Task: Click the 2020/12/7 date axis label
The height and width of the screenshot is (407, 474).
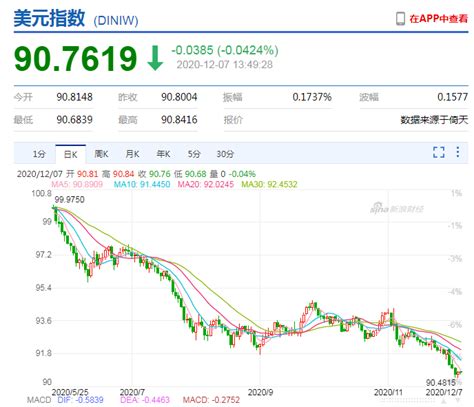Action: click(444, 392)
